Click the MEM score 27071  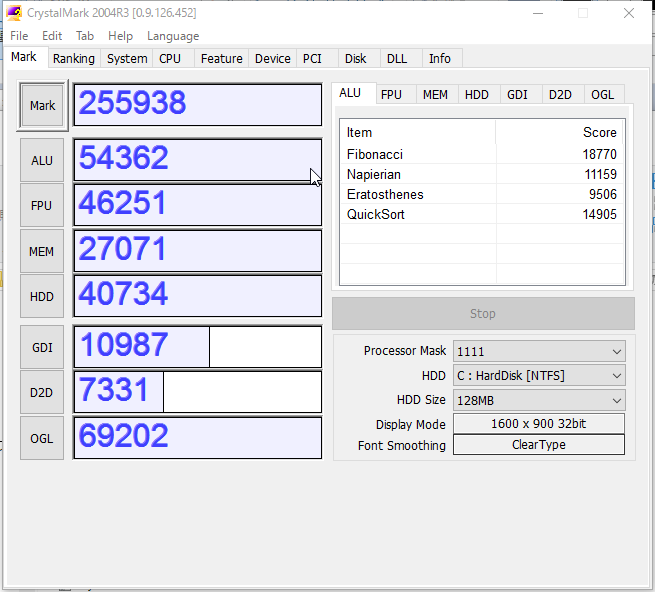pos(198,251)
